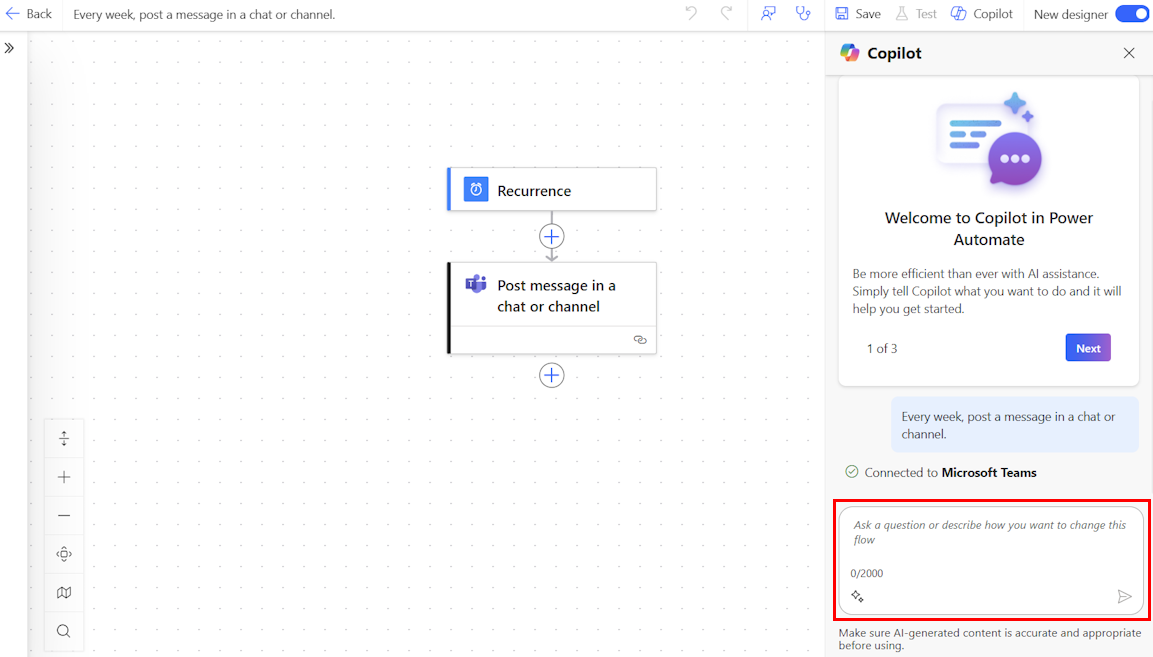The width and height of the screenshot is (1153, 657).
Task: Select the Recurrence trigger card
Action: tap(551, 188)
